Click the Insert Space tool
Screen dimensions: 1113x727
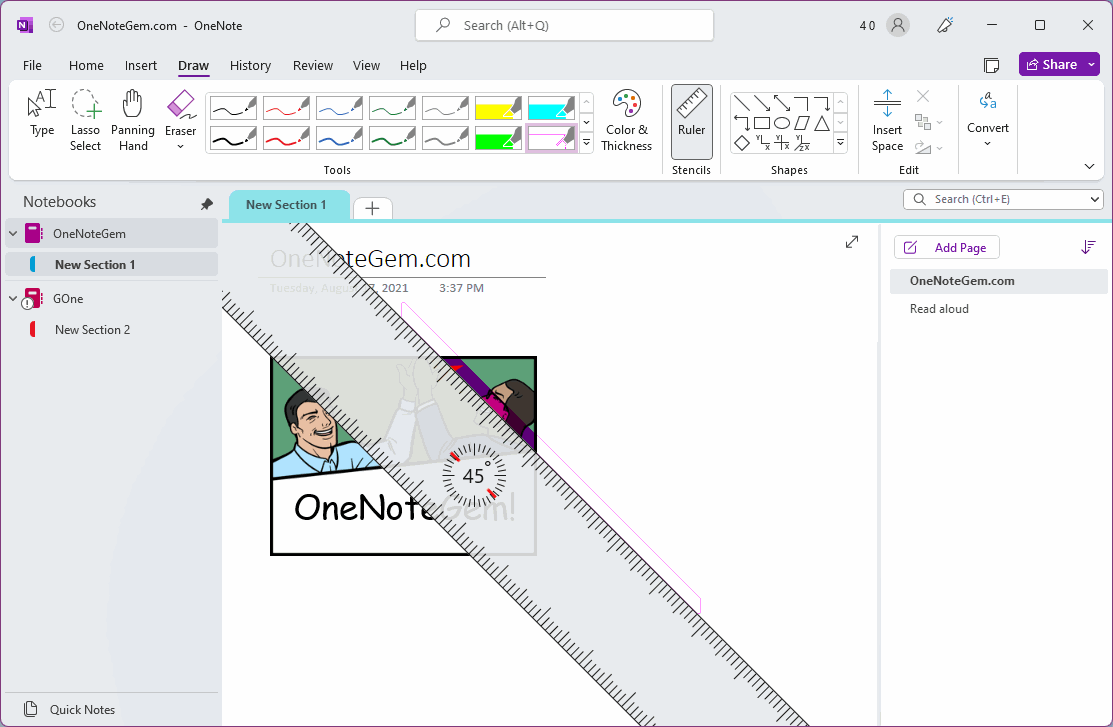point(887,120)
